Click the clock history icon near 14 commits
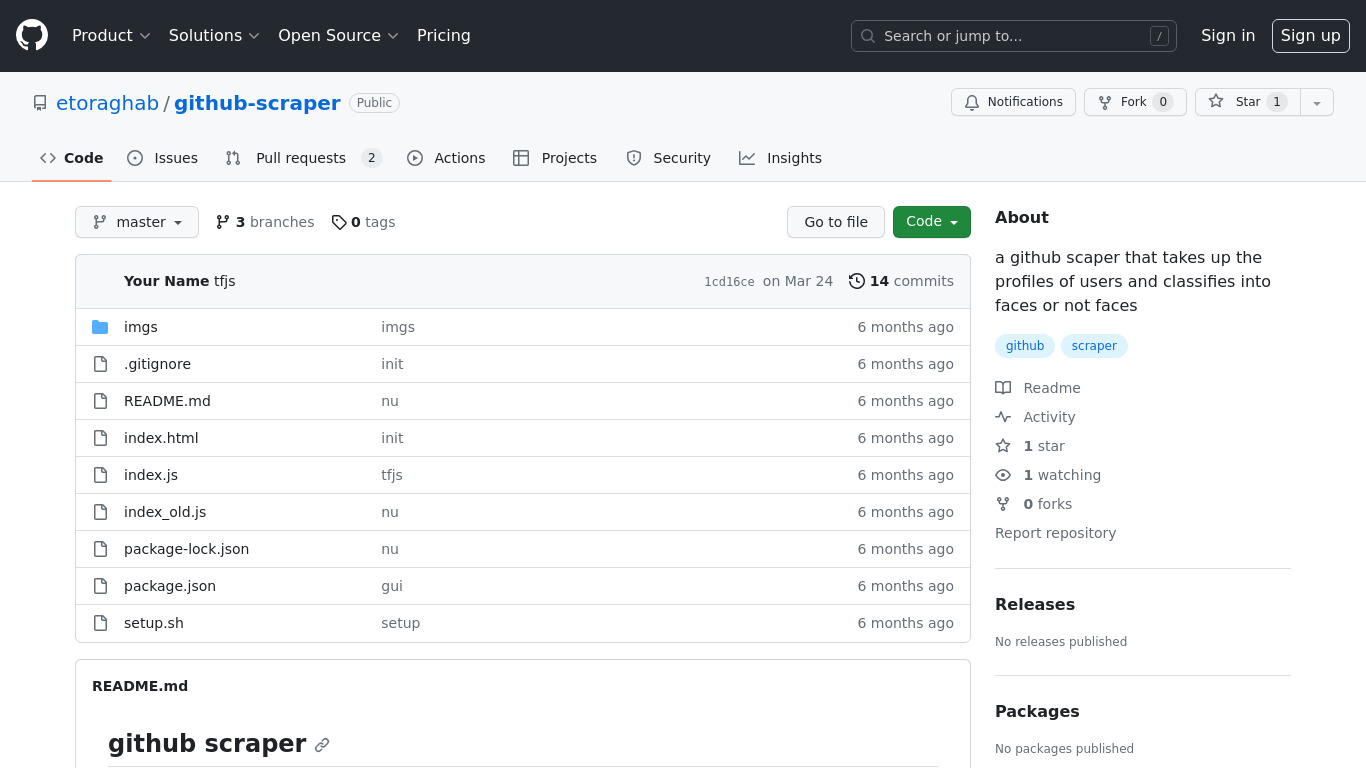Viewport: 1366px width, 768px height. tap(857, 281)
